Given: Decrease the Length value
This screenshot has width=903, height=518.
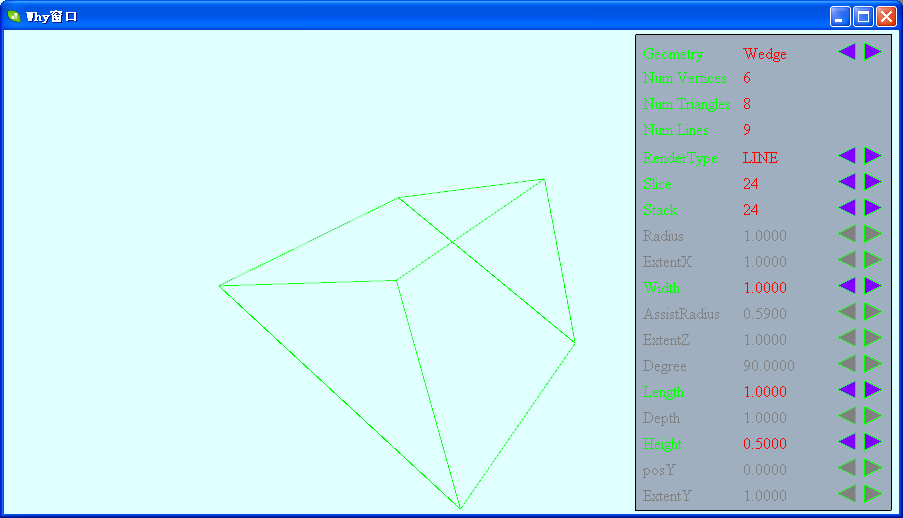Looking at the screenshot, I should tap(847, 390).
